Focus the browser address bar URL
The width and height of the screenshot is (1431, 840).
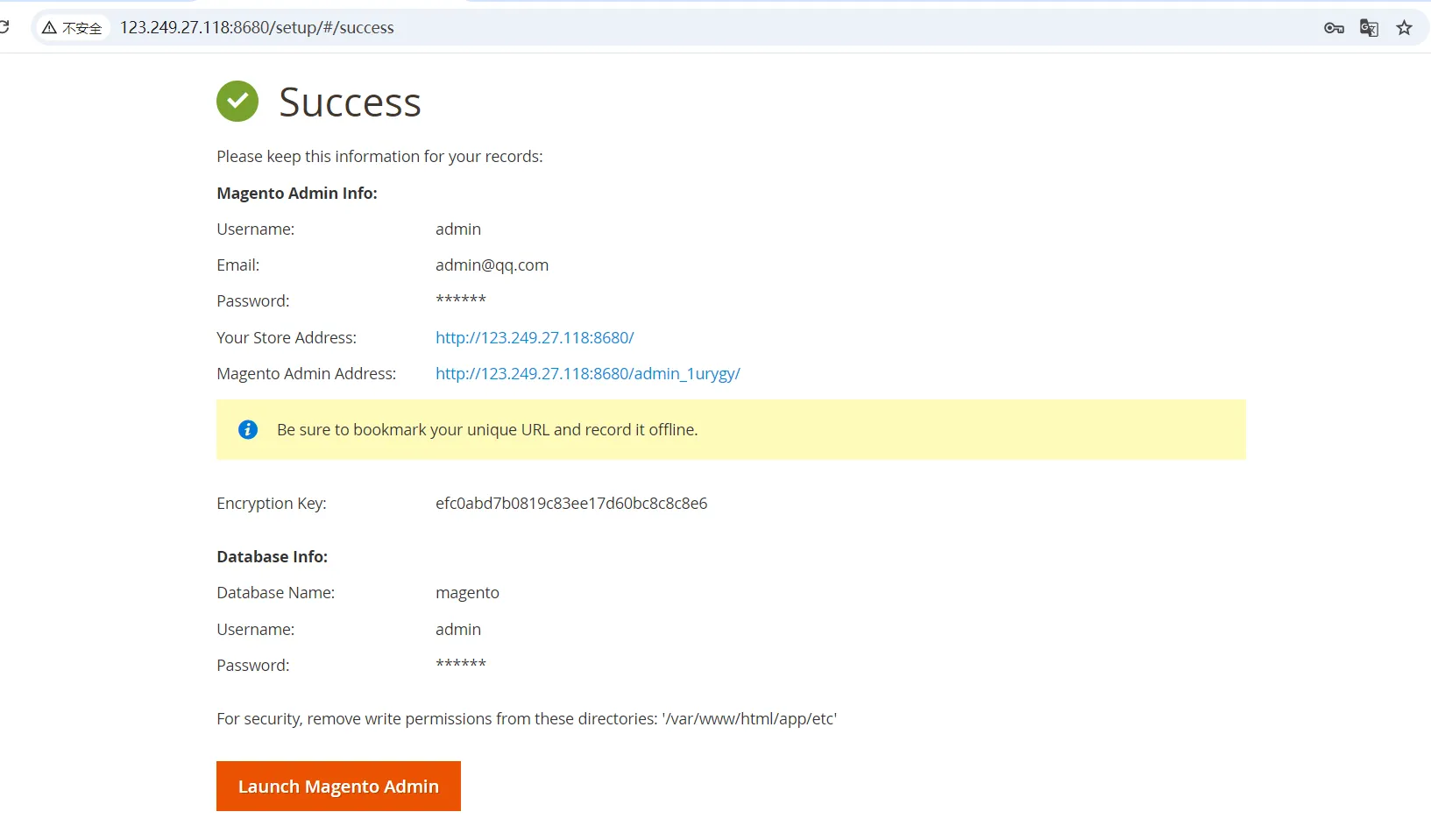pos(257,28)
